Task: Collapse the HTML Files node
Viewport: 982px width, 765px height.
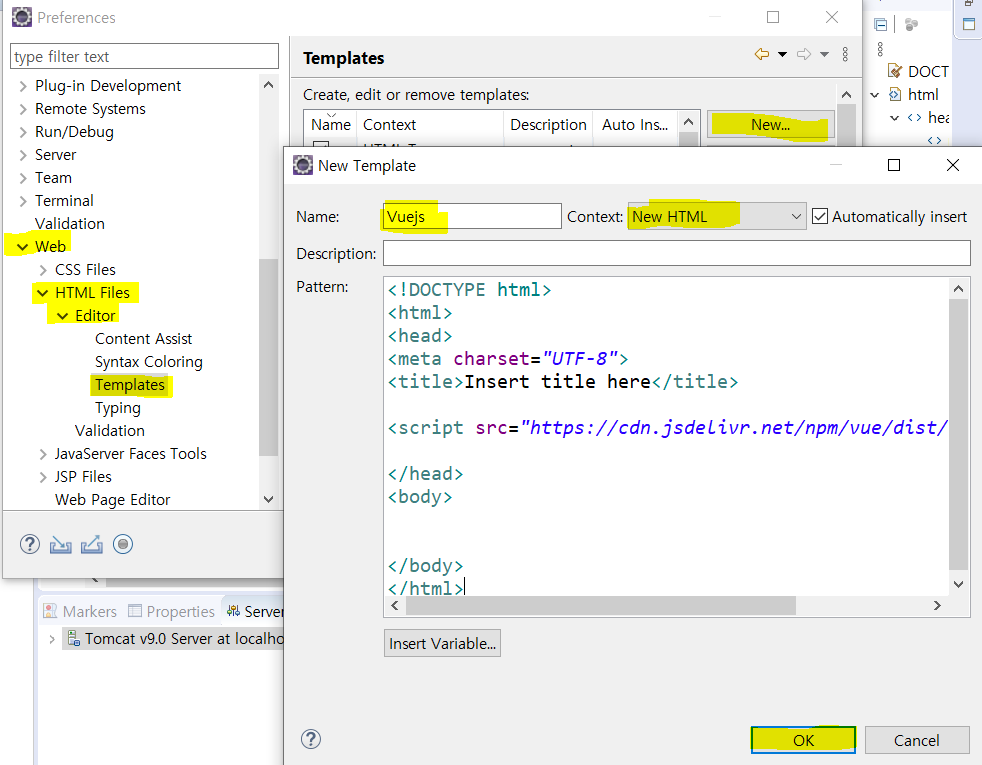Action: 43,293
